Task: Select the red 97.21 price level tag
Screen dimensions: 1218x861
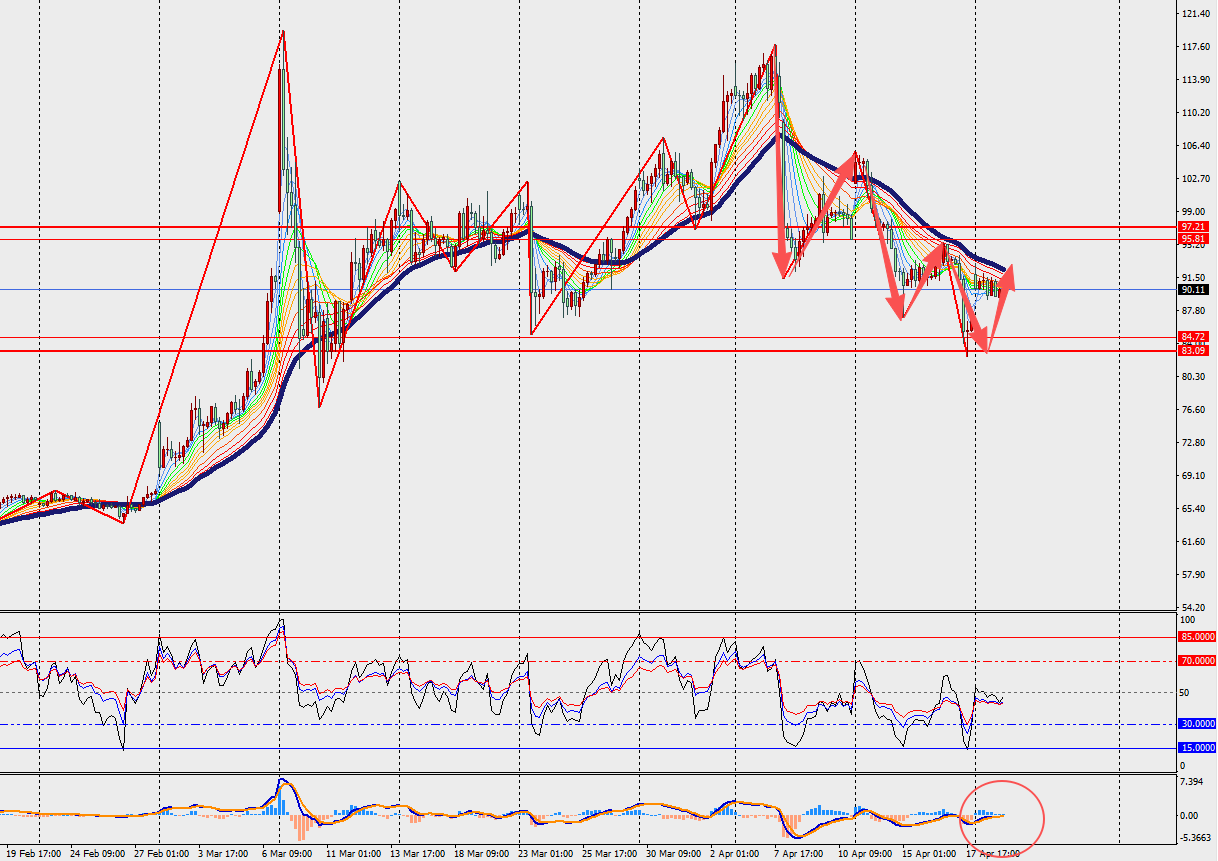Action: [x=1193, y=227]
